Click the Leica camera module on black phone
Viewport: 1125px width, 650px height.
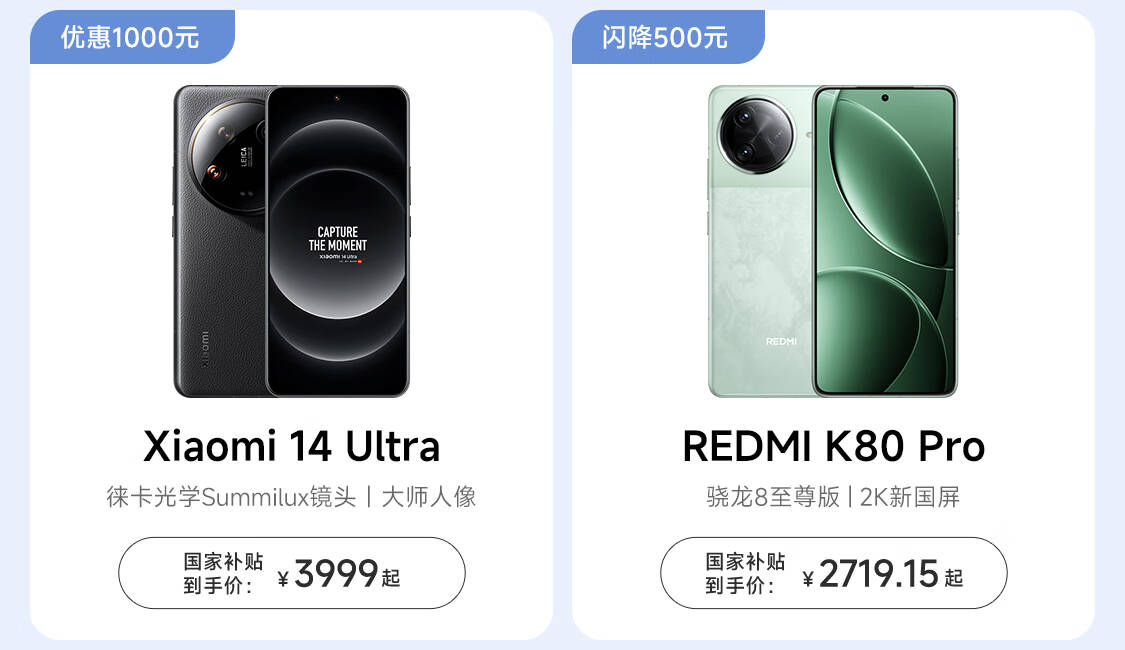[228, 154]
